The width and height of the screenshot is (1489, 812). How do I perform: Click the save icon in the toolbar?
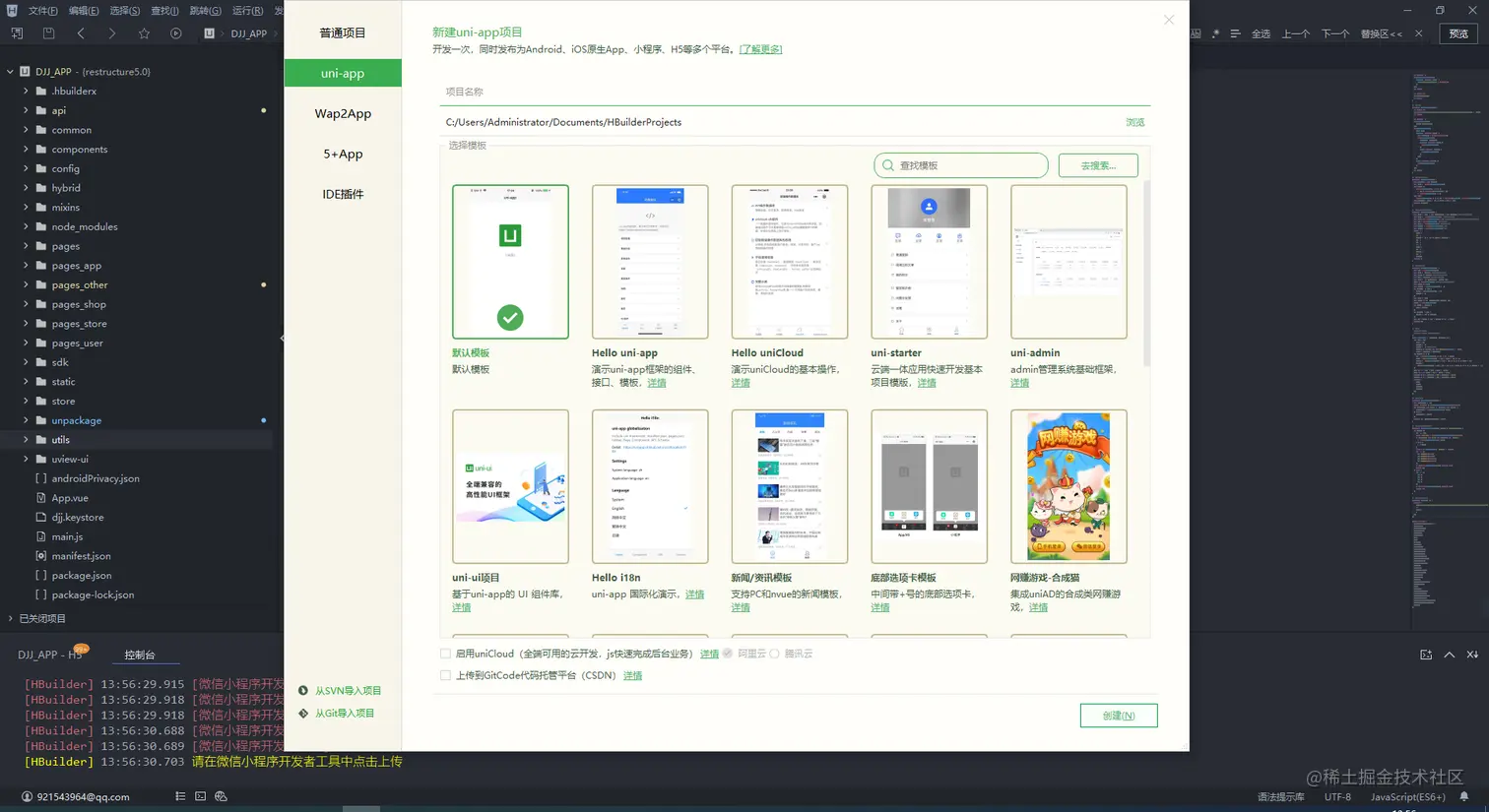coord(49,32)
